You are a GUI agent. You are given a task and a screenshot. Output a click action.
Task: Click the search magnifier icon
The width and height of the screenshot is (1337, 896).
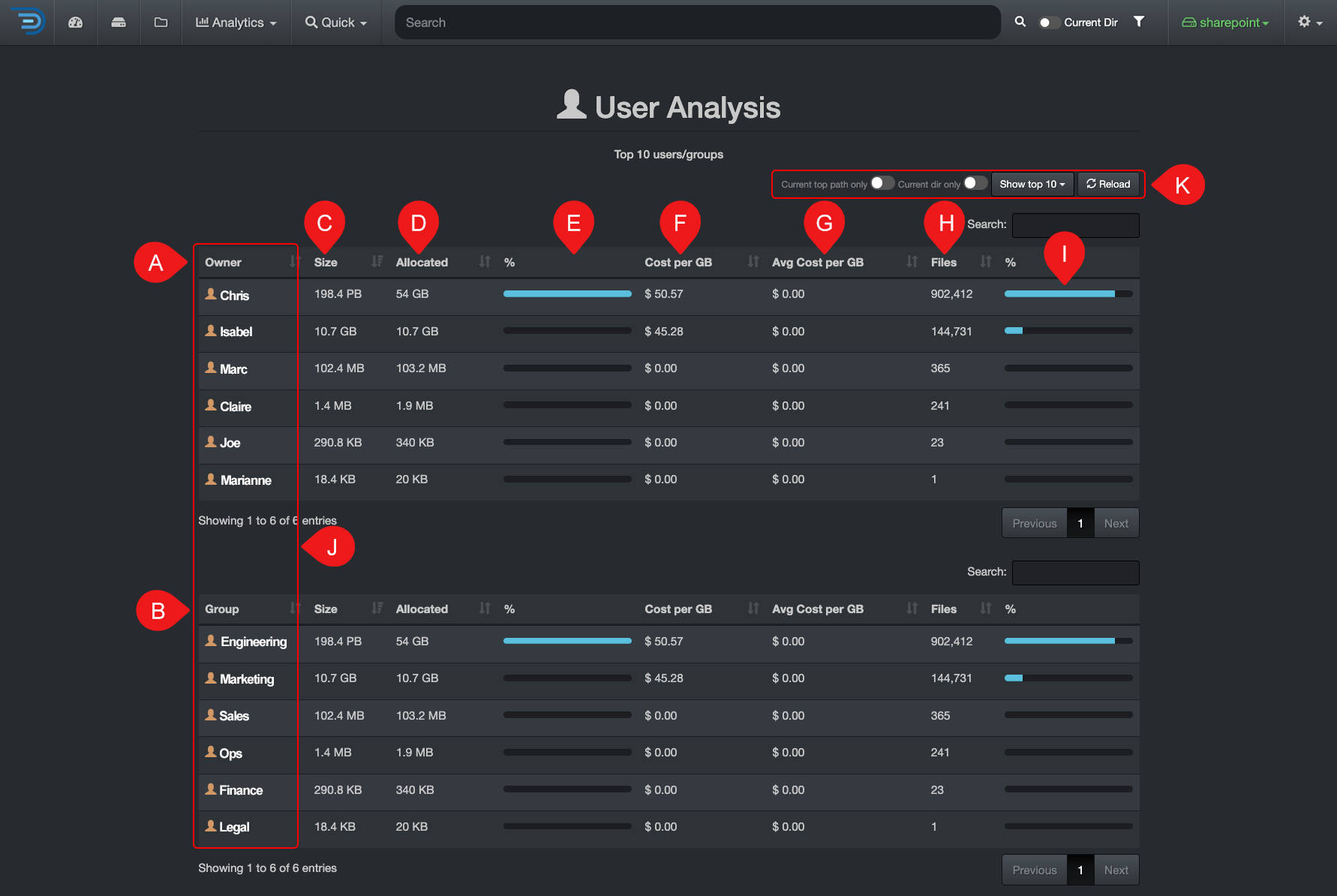coord(1020,22)
